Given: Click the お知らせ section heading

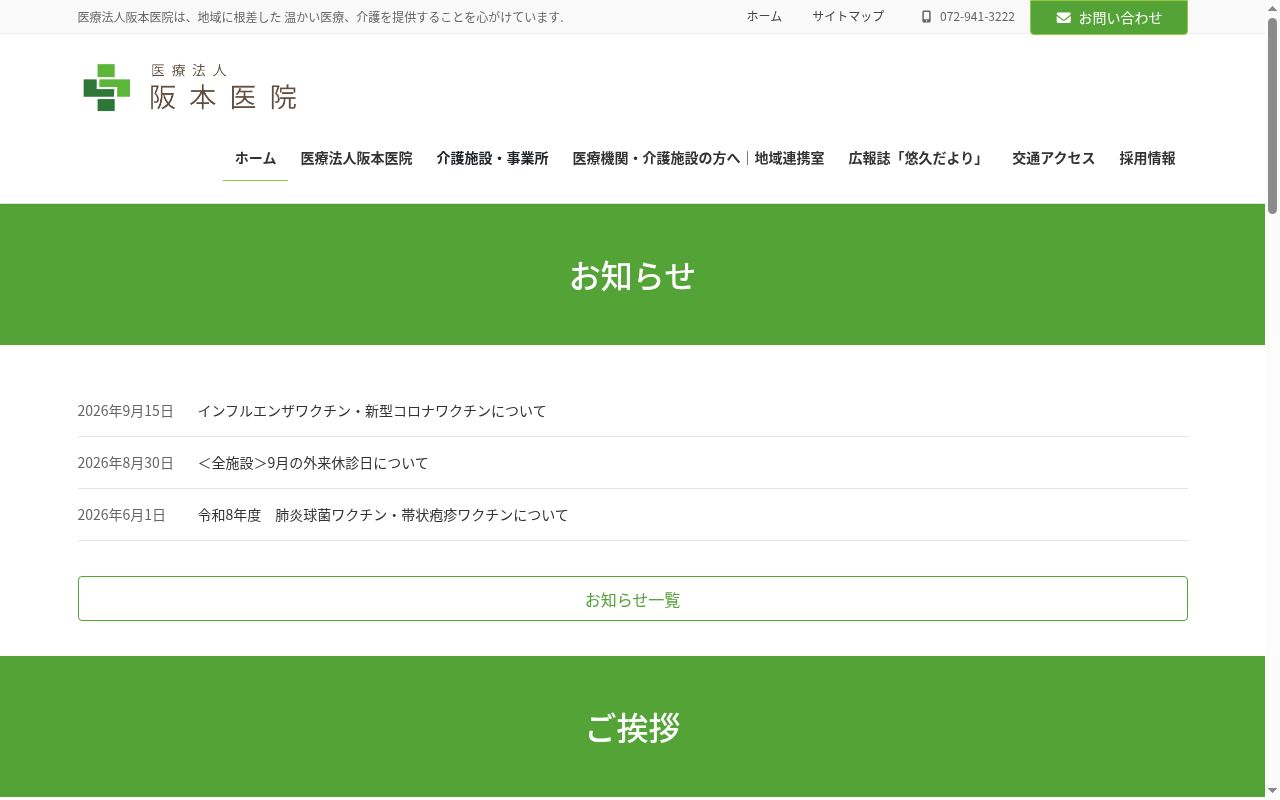Looking at the screenshot, I should [633, 275].
